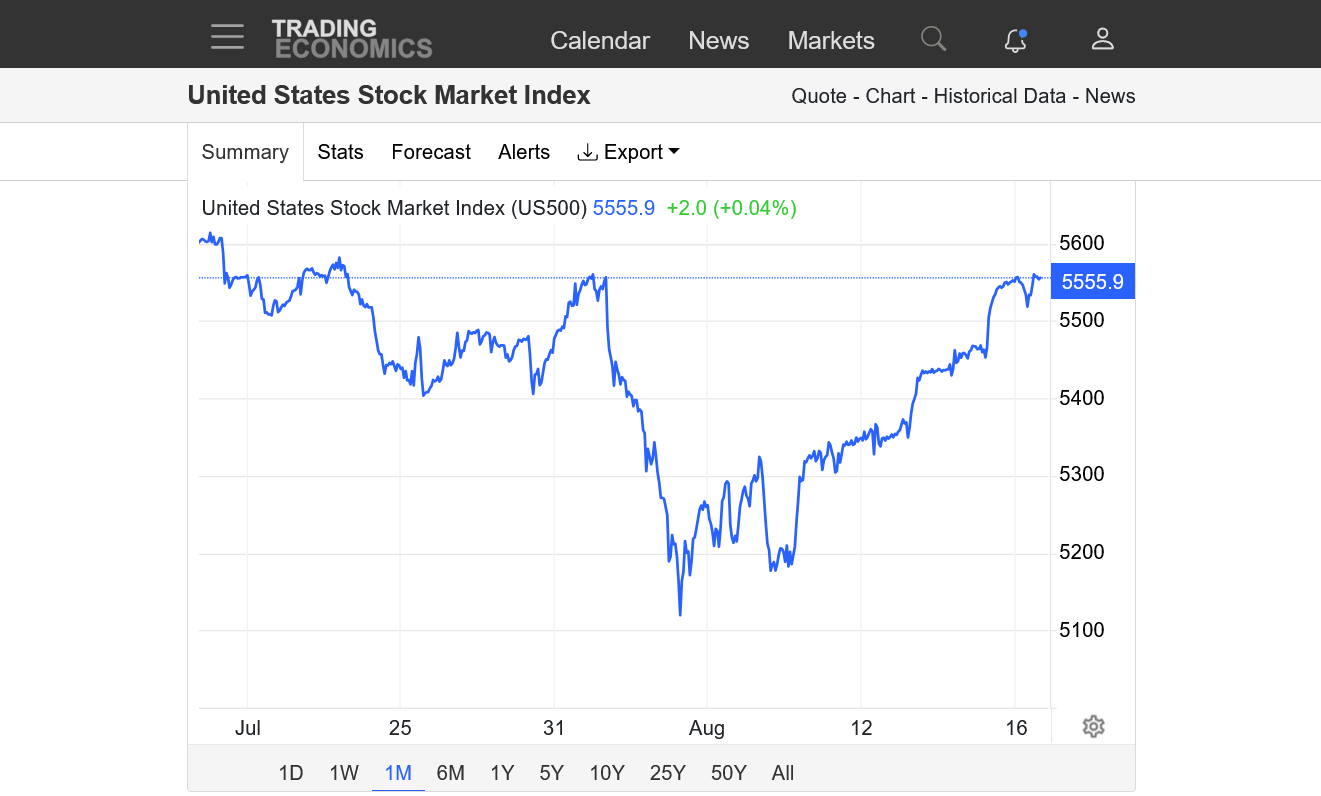Open the hamburger menu icon
Viewport: 1321px width, 796px height.
tap(227, 39)
